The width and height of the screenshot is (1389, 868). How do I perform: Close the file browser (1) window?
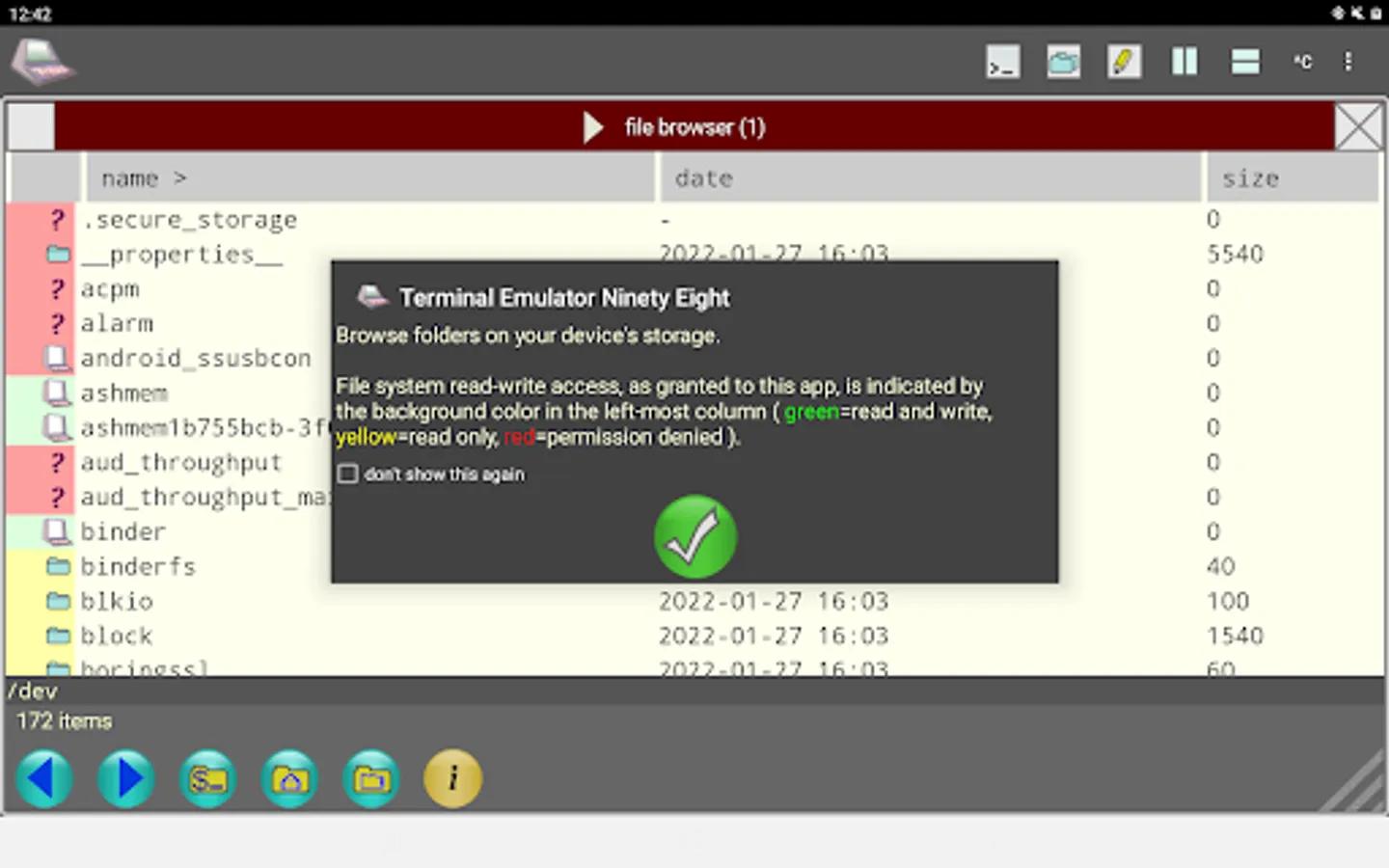click(x=1359, y=127)
